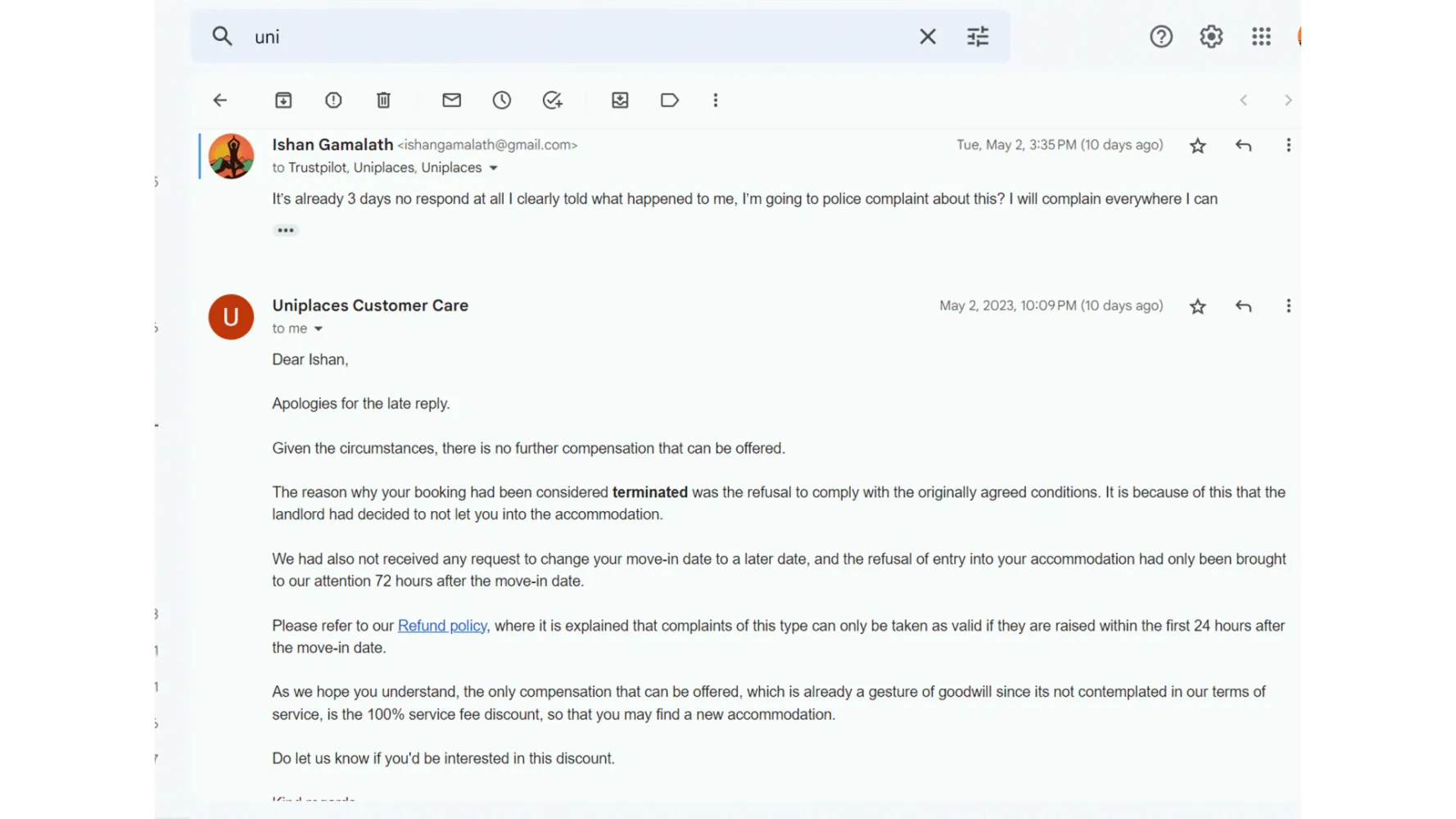Report this conversation as spam
Image resolution: width=1456 pixels, height=819 pixels.
coord(333,100)
